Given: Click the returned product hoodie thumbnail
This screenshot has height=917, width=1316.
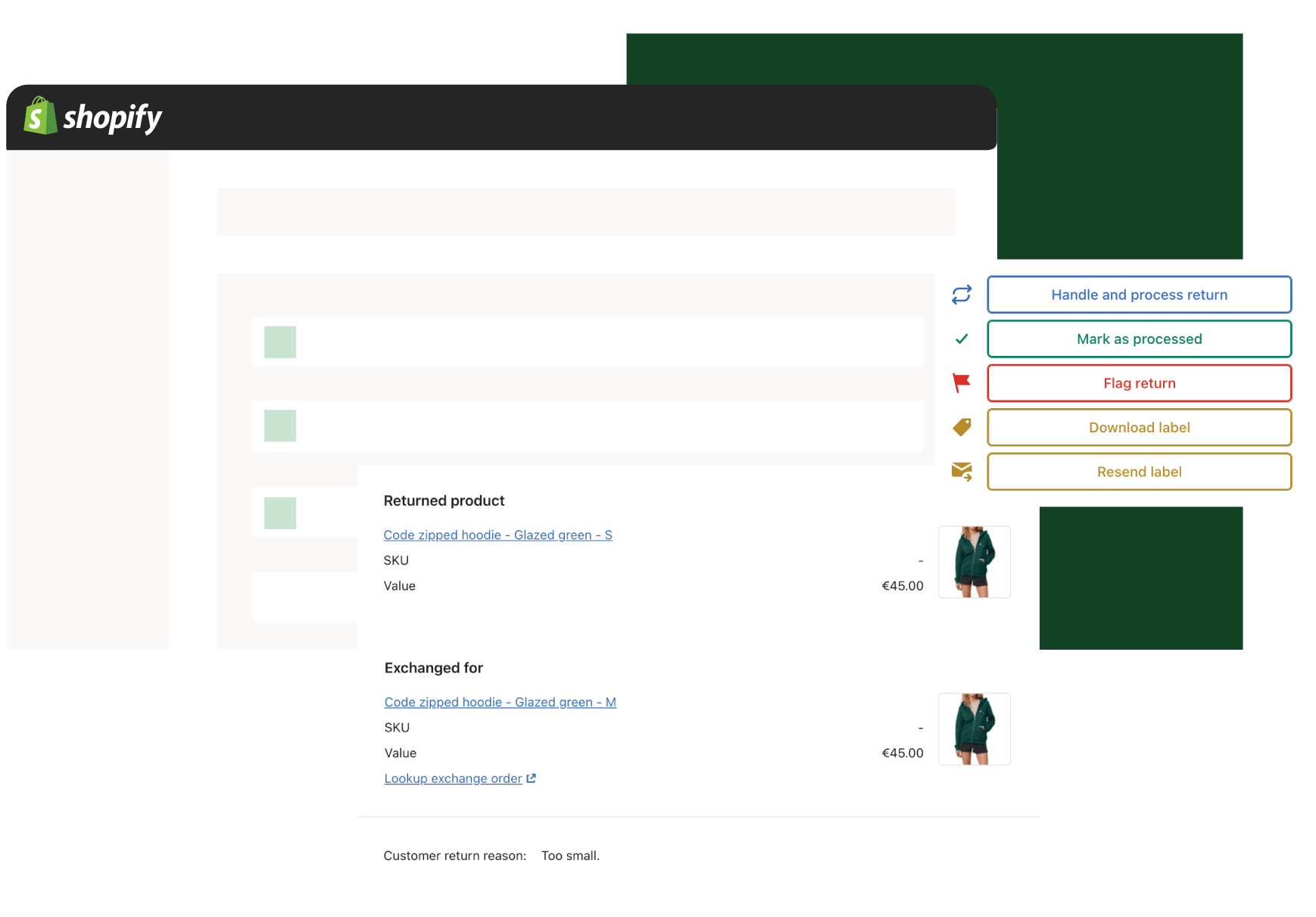Looking at the screenshot, I should point(974,562).
